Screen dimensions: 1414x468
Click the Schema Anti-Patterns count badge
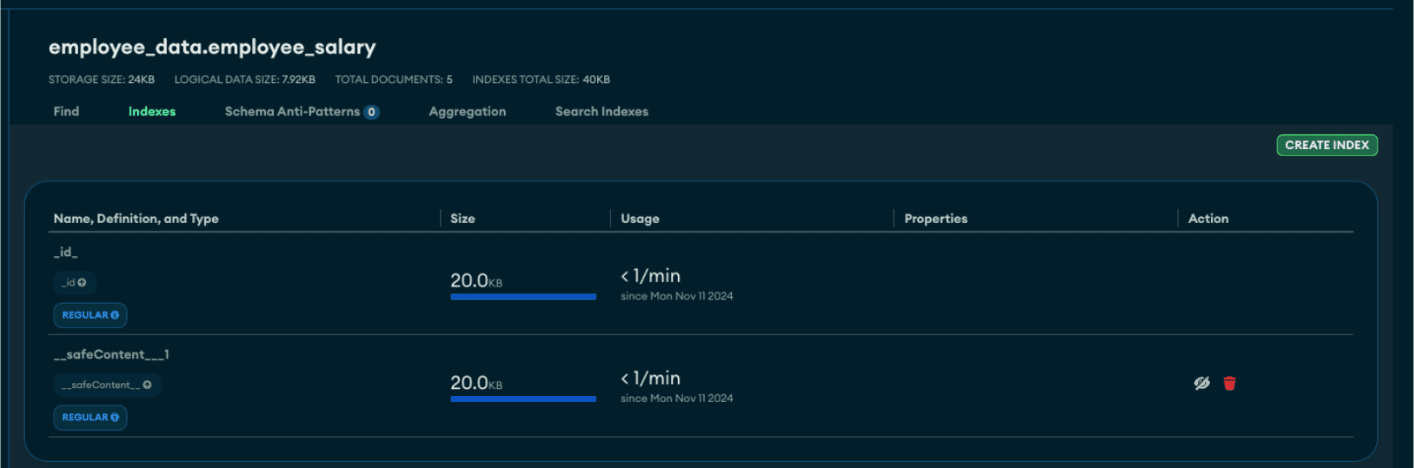click(371, 112)
